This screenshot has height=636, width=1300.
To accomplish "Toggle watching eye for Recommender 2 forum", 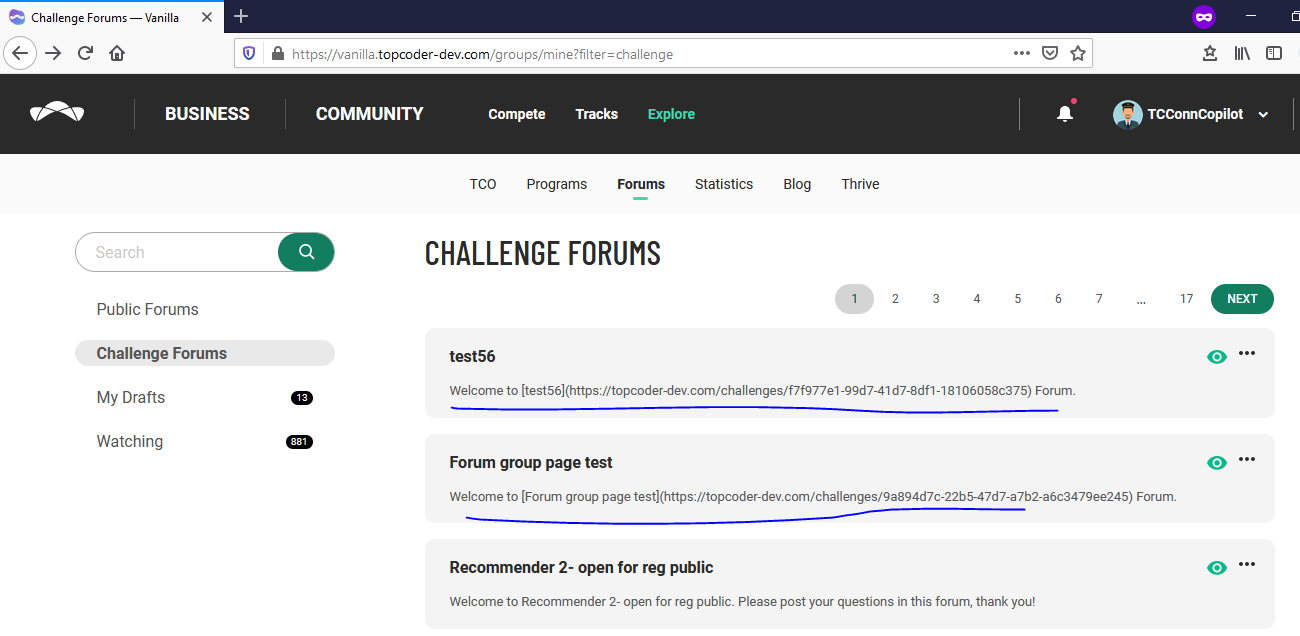I will coord(1217,568).
